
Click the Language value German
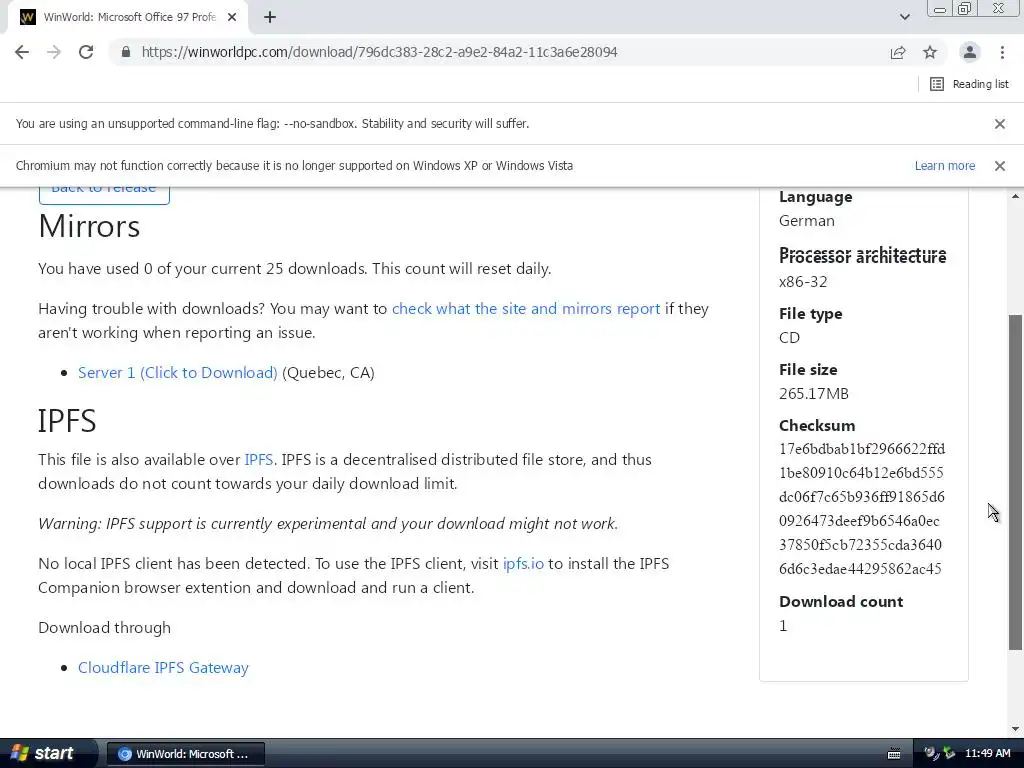[x=807, y=221]
